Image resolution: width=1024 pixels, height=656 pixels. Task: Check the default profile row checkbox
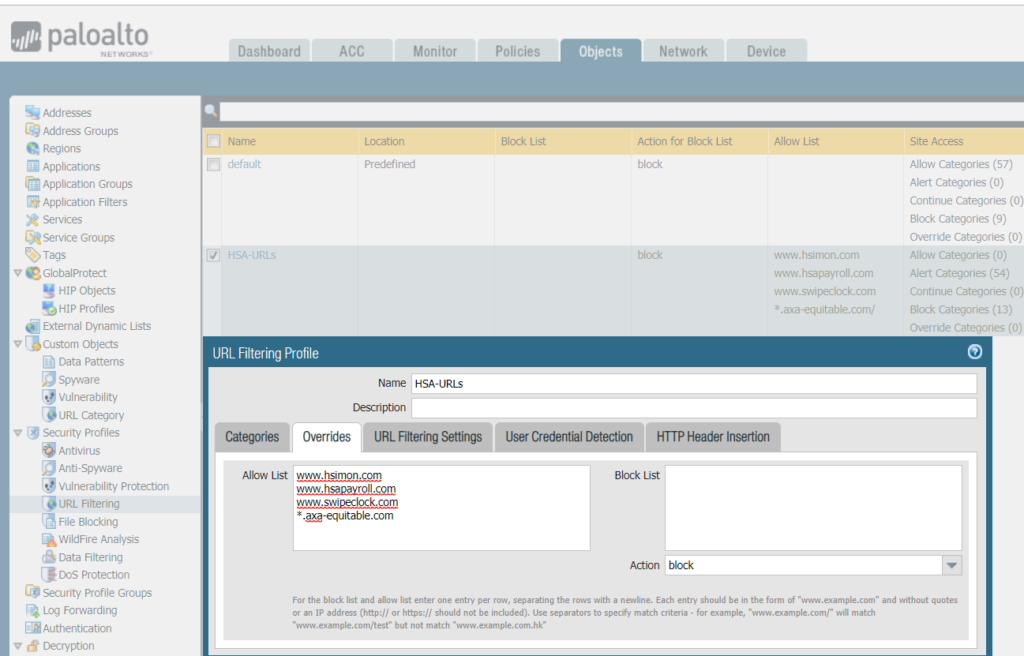(214, 164)
